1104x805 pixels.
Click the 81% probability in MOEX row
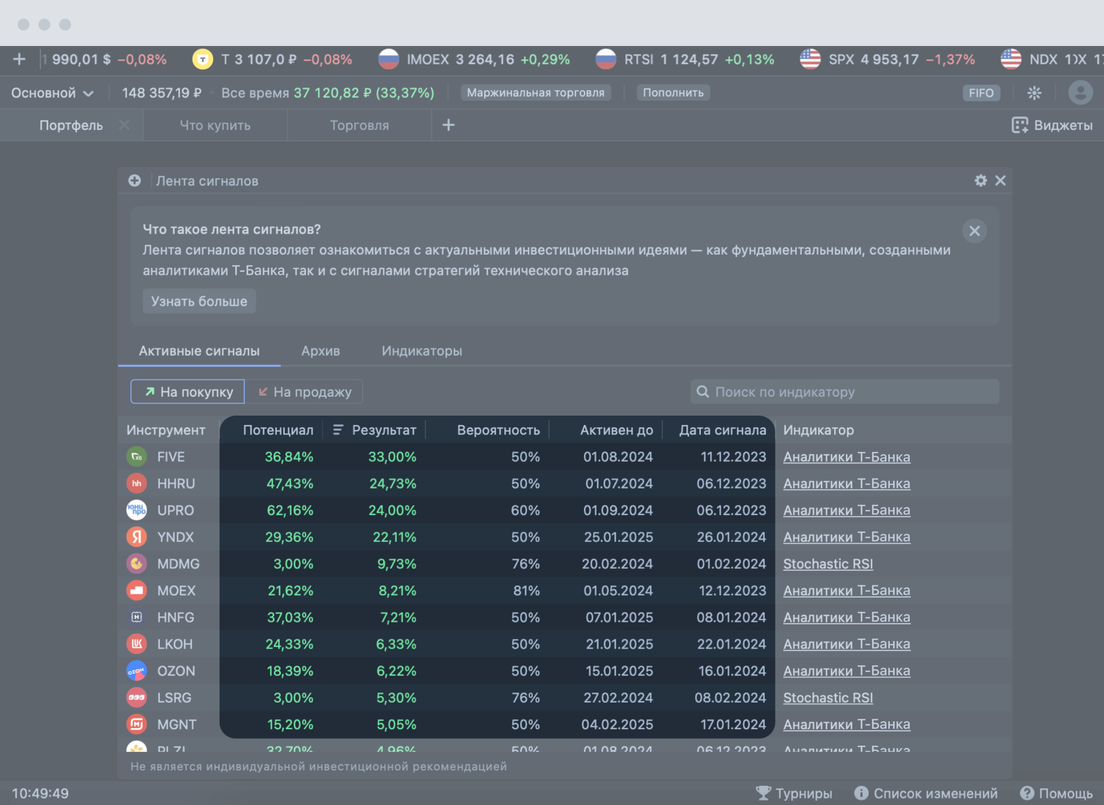coord(527,591)
